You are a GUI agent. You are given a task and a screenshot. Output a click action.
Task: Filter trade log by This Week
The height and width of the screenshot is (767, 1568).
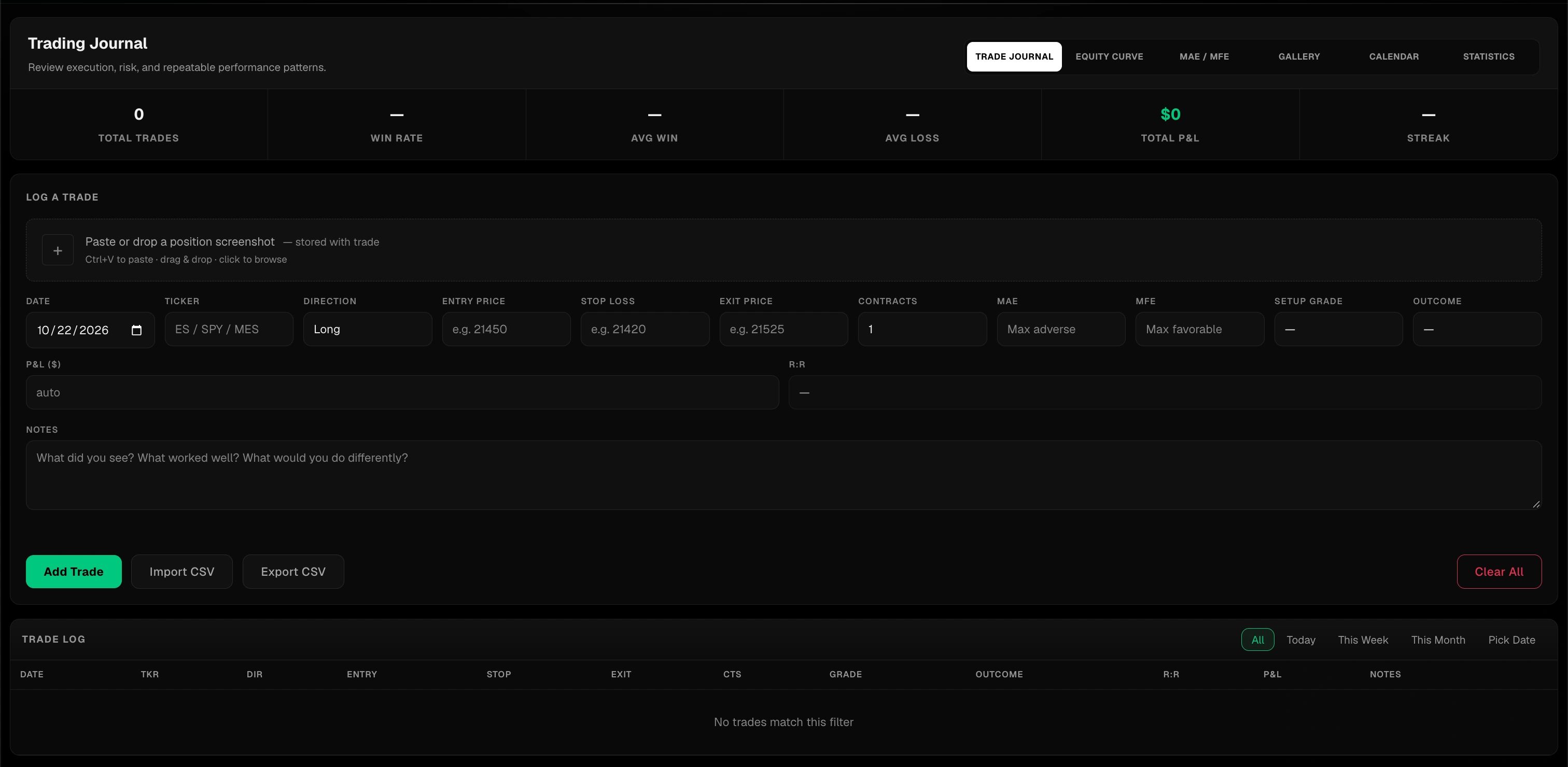[1363, 640]
